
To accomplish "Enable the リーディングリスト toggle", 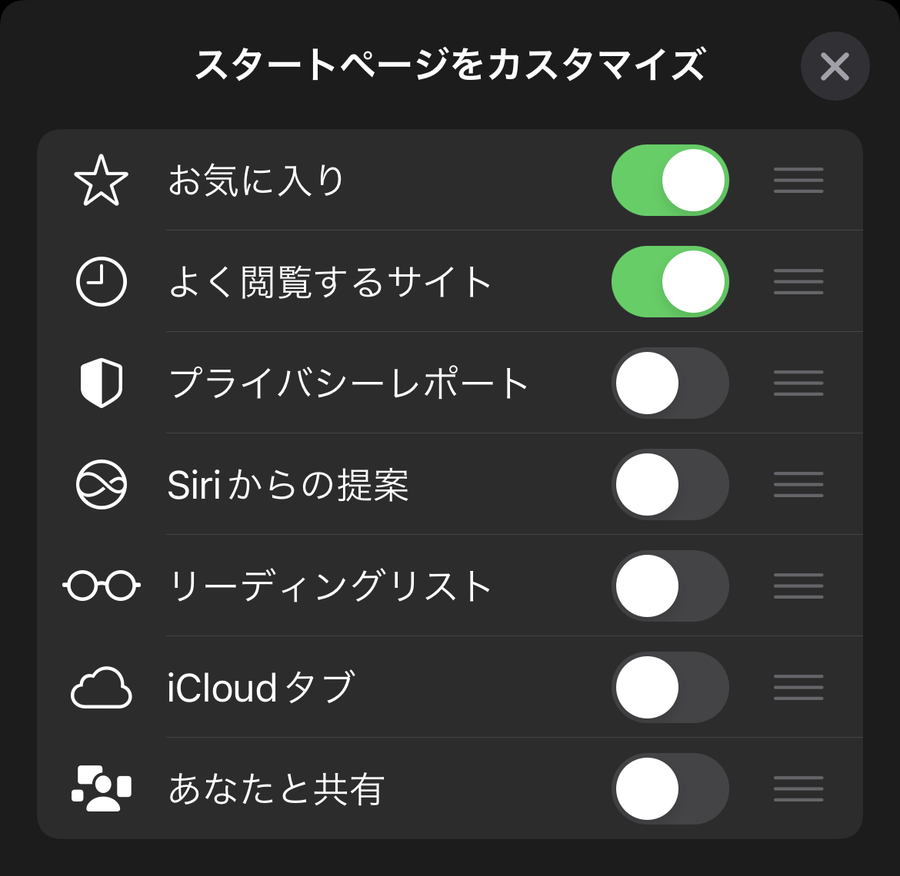I will [x=669, y=587].
